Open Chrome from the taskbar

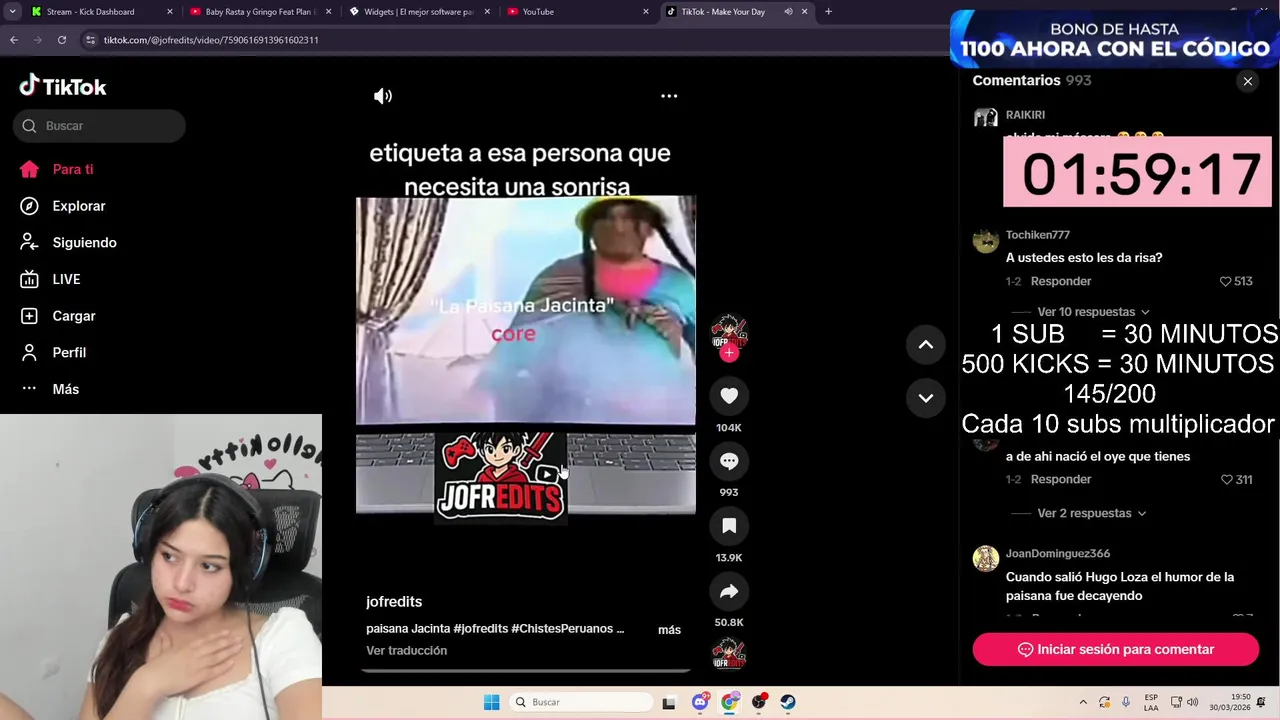pos(729,702)
